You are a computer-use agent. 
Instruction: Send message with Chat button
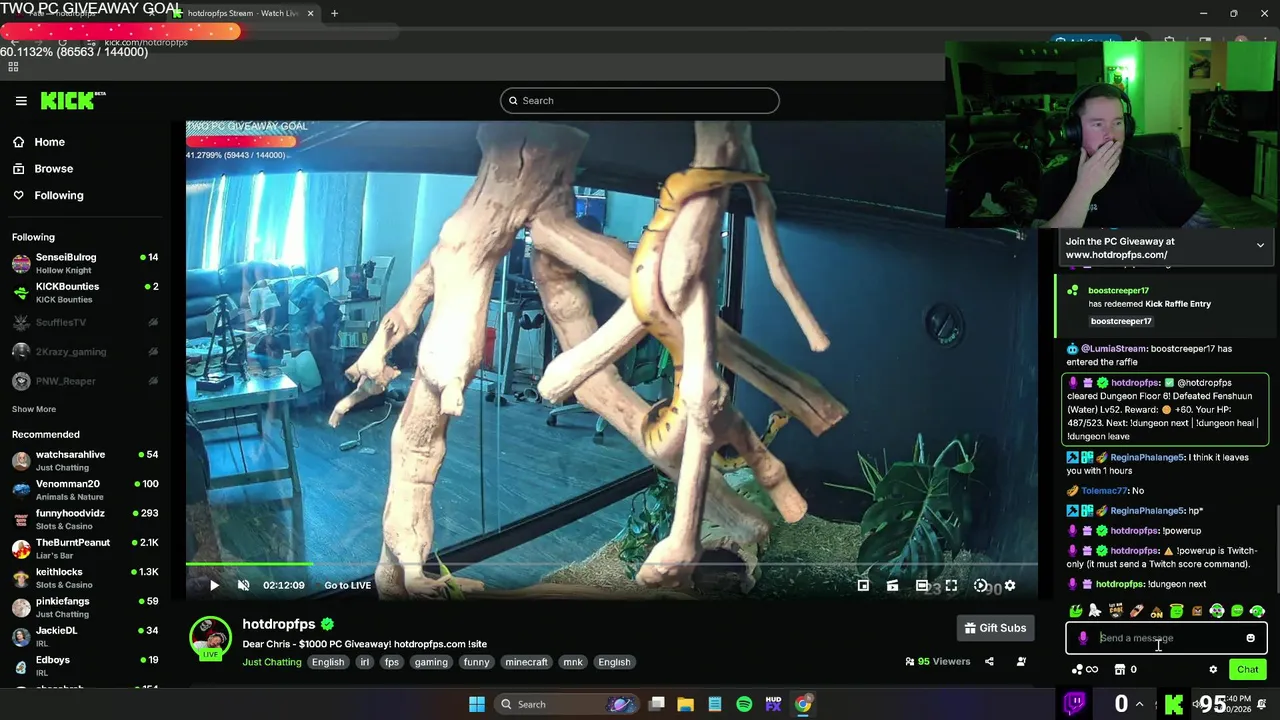click(x=1247, y=670)
